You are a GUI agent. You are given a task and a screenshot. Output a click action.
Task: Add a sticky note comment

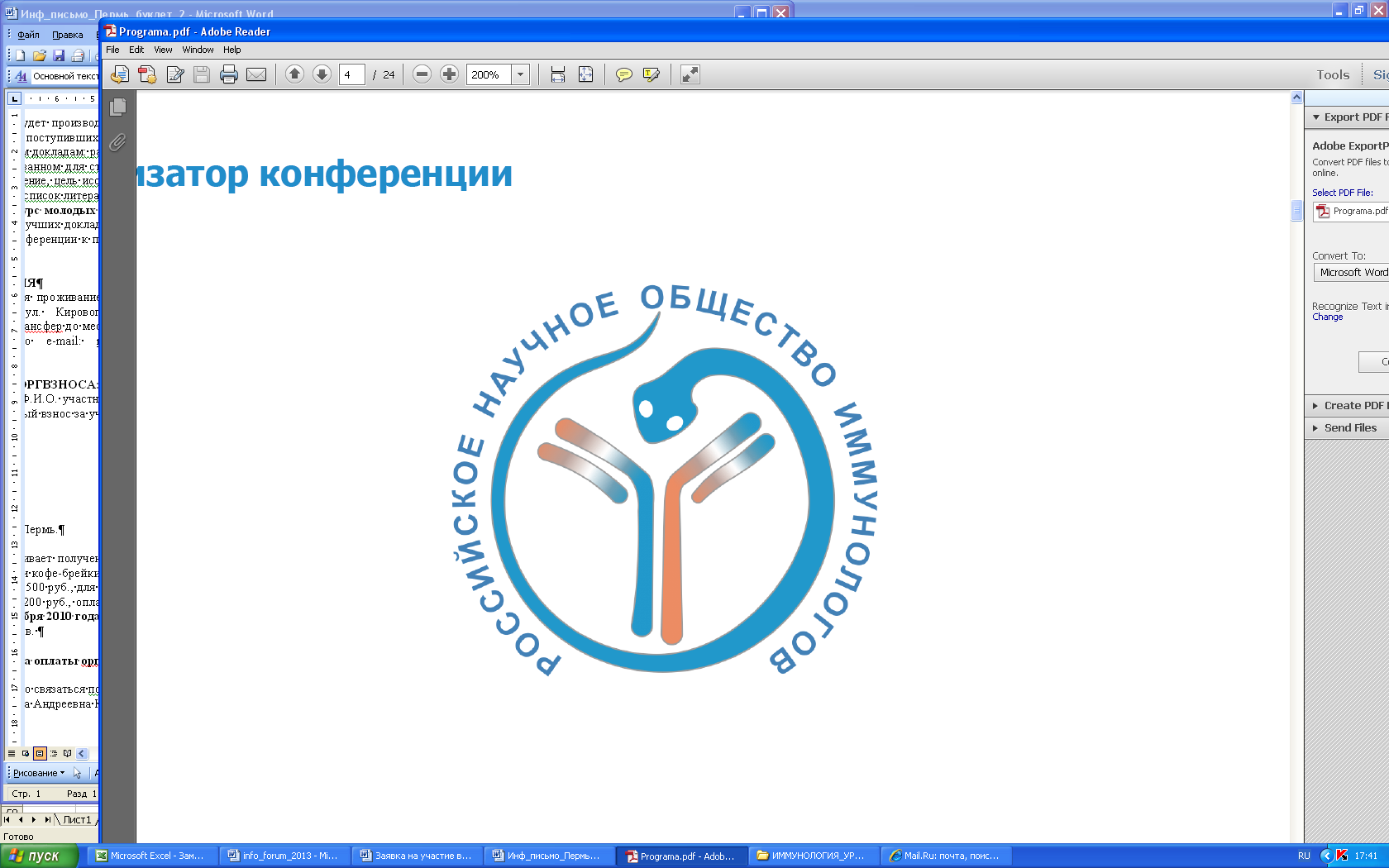click(624, 74)
